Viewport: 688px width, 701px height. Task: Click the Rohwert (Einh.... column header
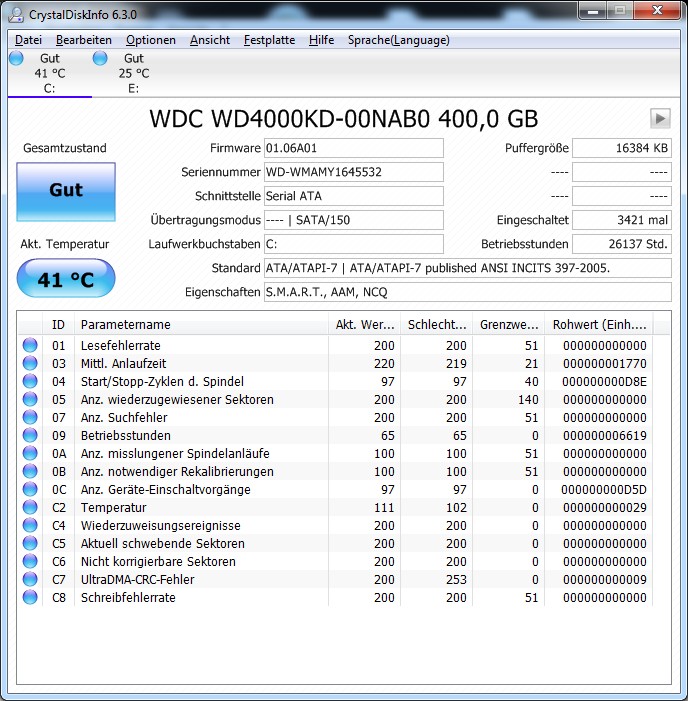599,325
